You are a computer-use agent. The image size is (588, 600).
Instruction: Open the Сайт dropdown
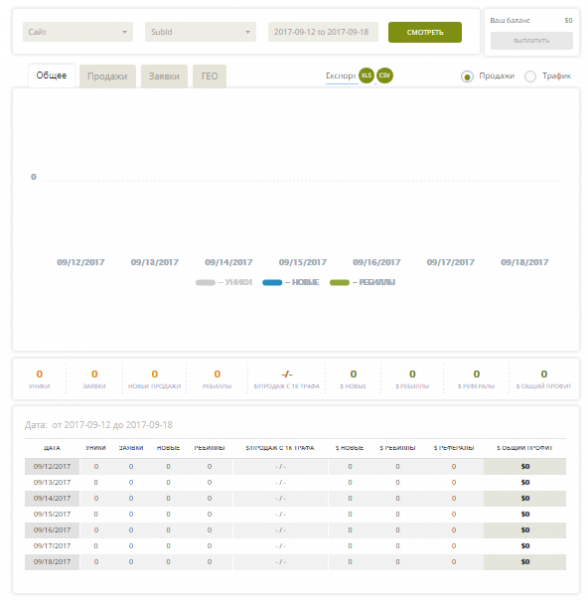click(x=78, y=32)
